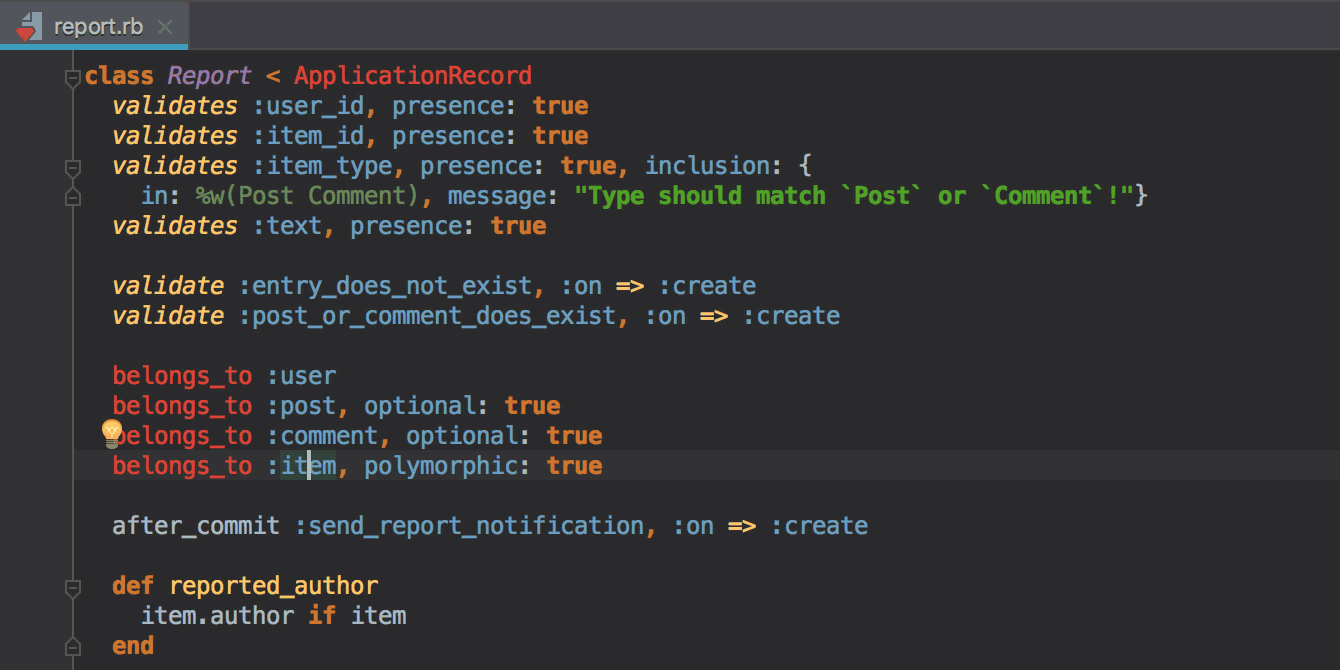Click the message: key

(504, 196)
